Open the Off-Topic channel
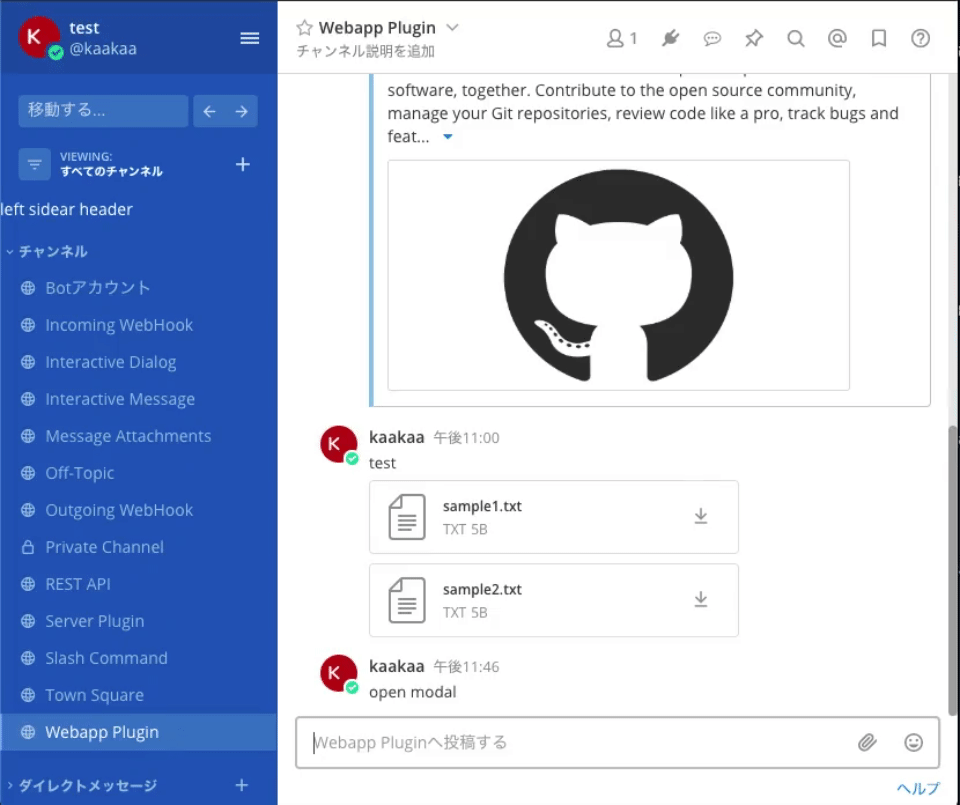This screenshot has height=805, width=960. (x=138, y=473)
